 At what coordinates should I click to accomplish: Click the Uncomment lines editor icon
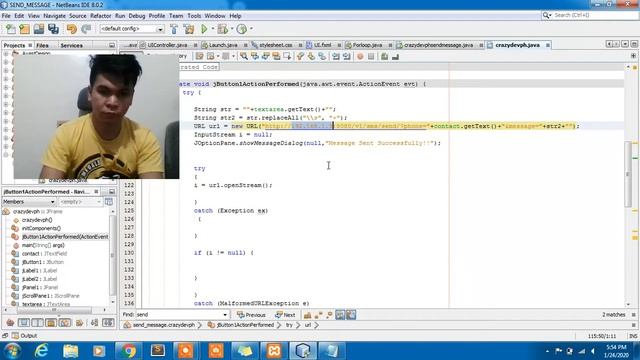[x=395, y=56]
